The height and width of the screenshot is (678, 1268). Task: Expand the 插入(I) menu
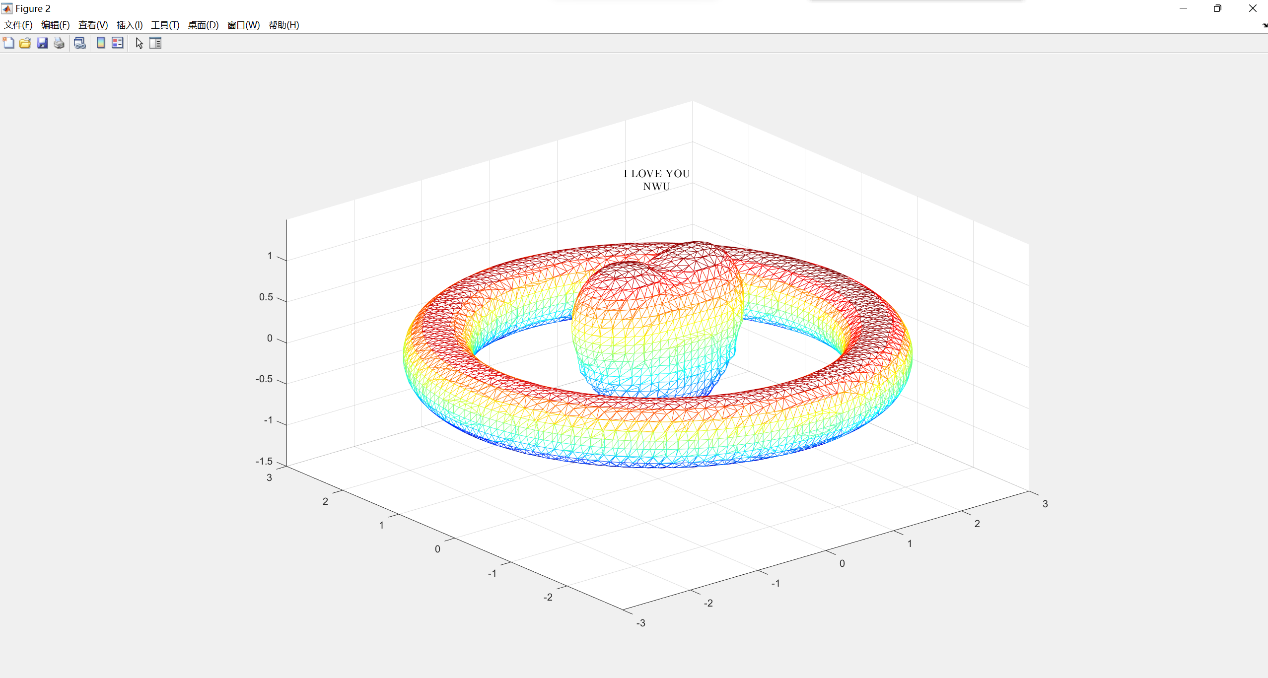point(130,25)
